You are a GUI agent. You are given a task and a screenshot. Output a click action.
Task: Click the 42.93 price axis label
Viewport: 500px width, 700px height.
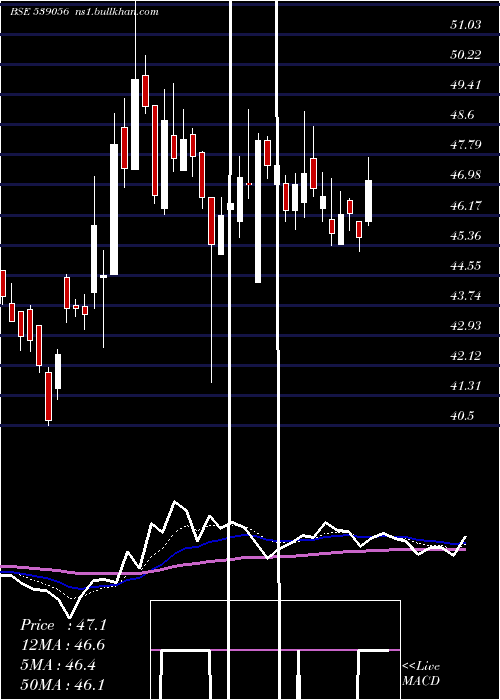(466, 325)
